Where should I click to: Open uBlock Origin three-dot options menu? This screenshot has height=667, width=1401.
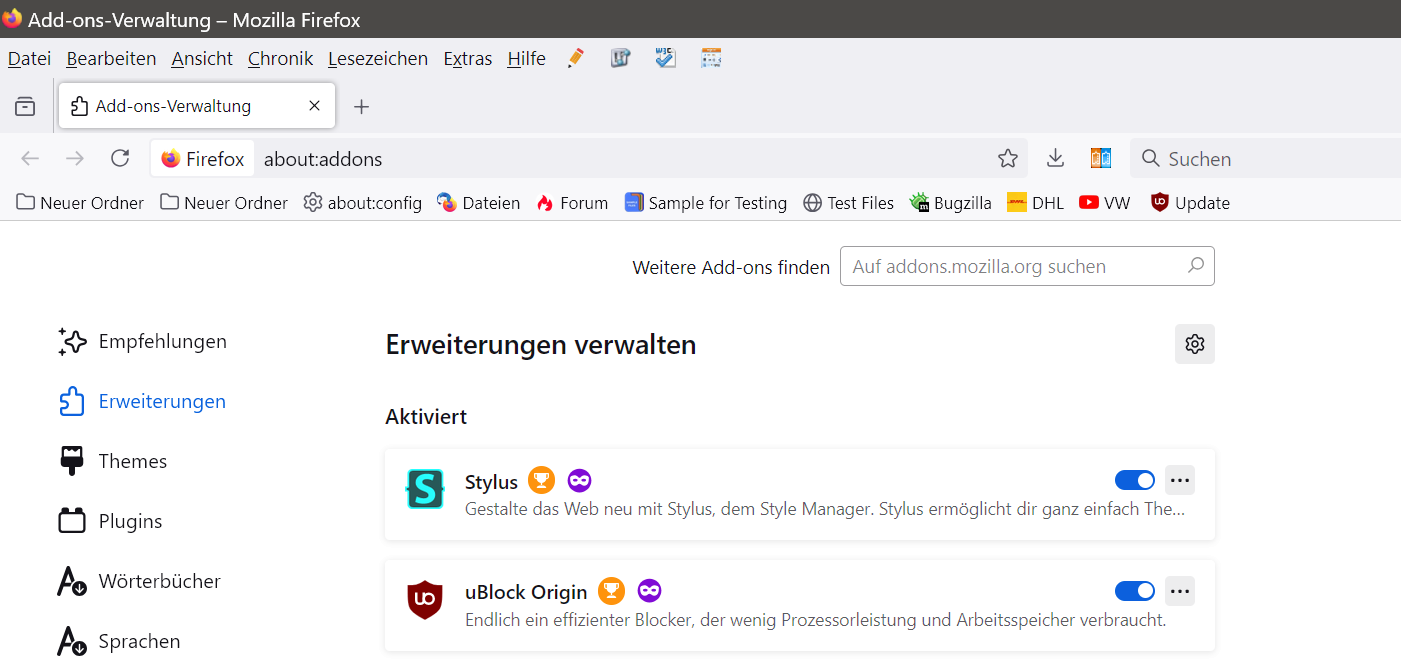click(1180, 590)
